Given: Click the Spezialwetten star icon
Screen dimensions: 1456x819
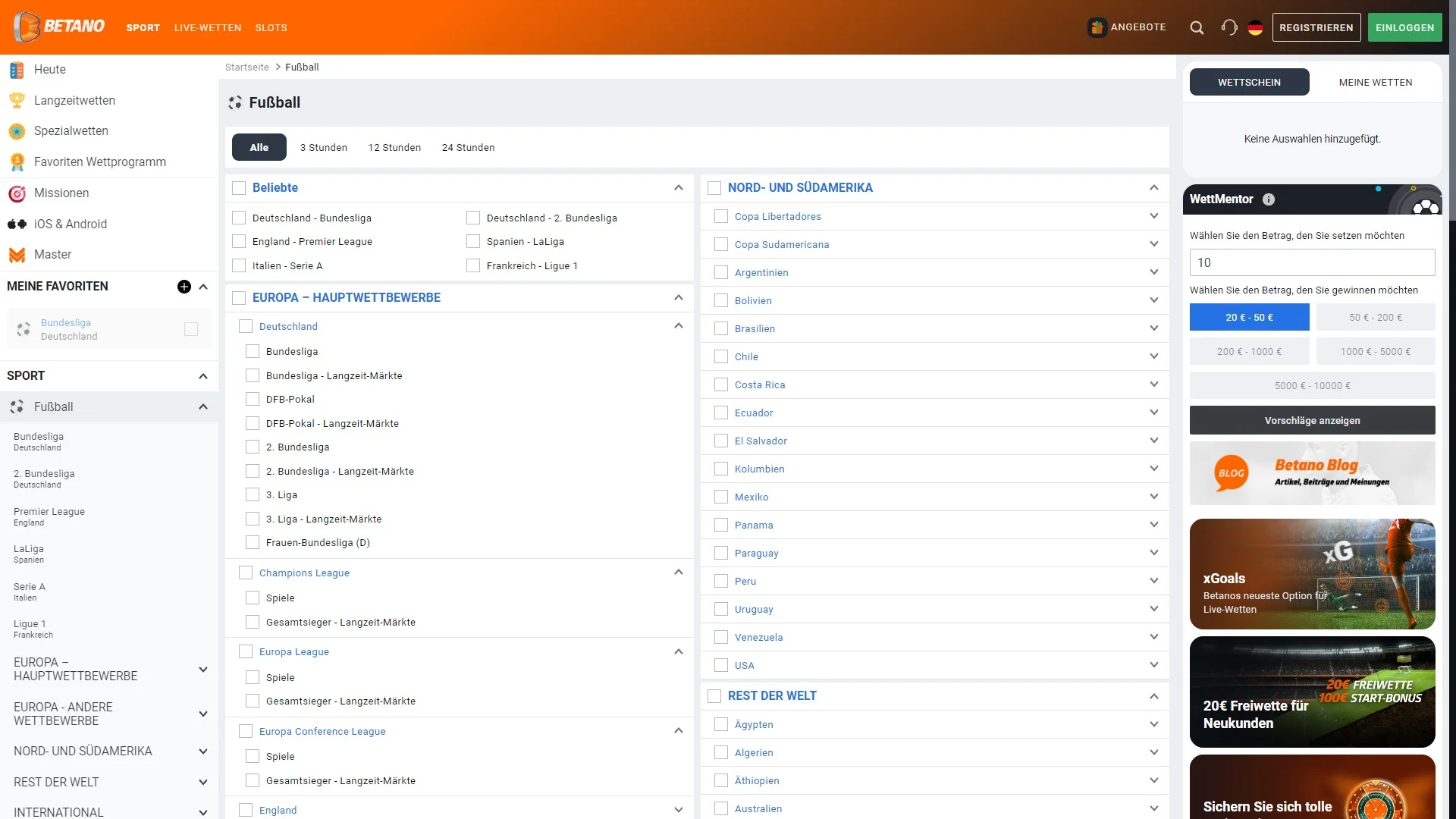Looking at the screenshot, I should tap(17, 131).
